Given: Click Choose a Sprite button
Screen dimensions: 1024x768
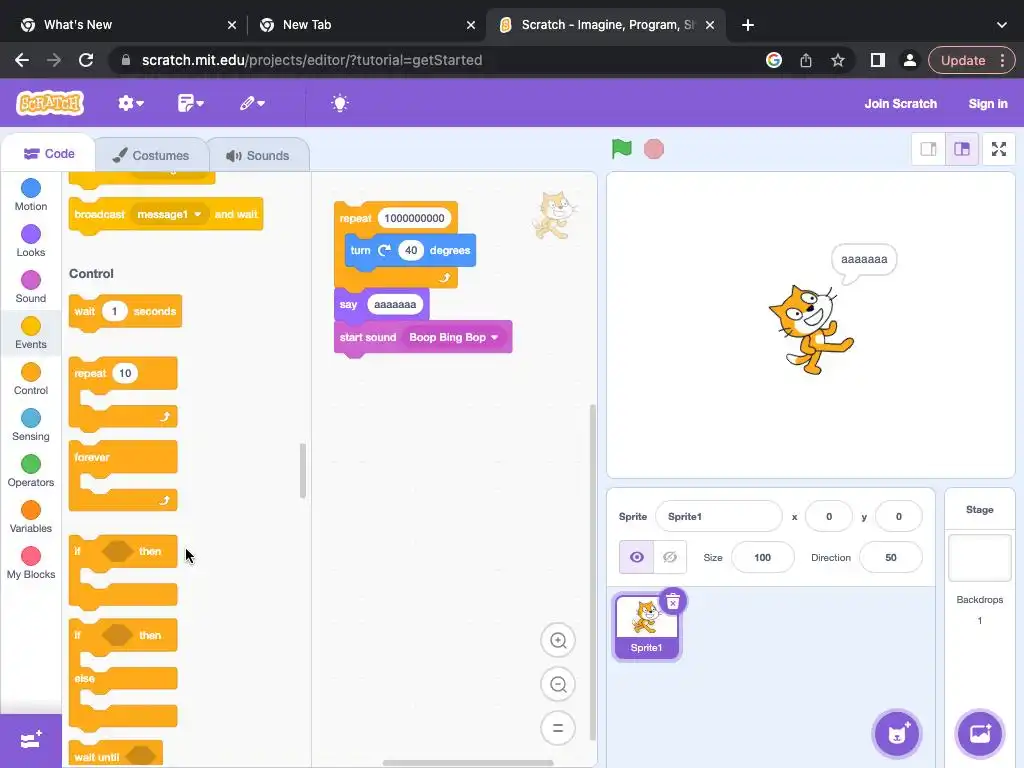Looking at the screenshot, I should click(x=897, y=733).
